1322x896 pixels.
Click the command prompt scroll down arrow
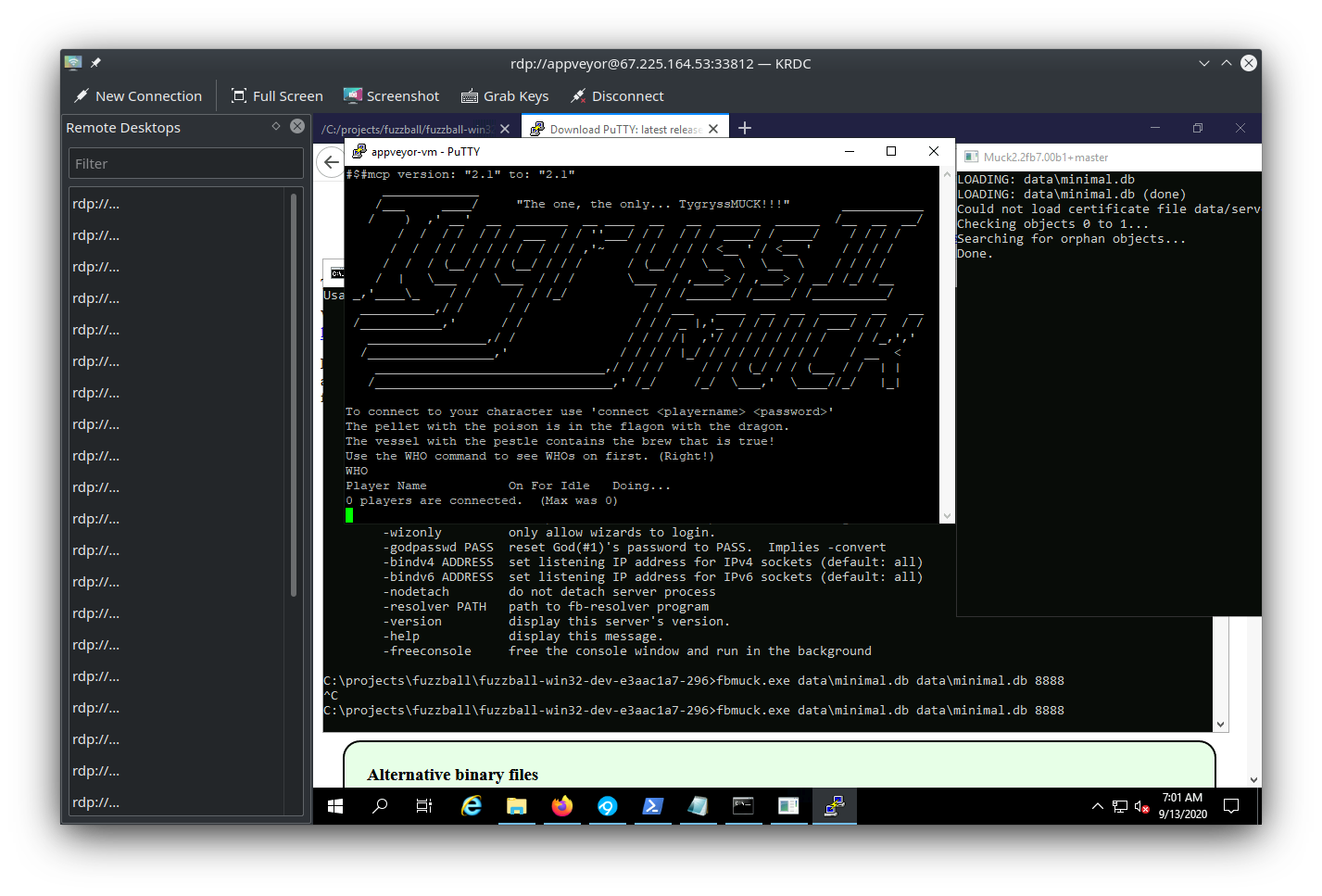tap(1221, 725)
